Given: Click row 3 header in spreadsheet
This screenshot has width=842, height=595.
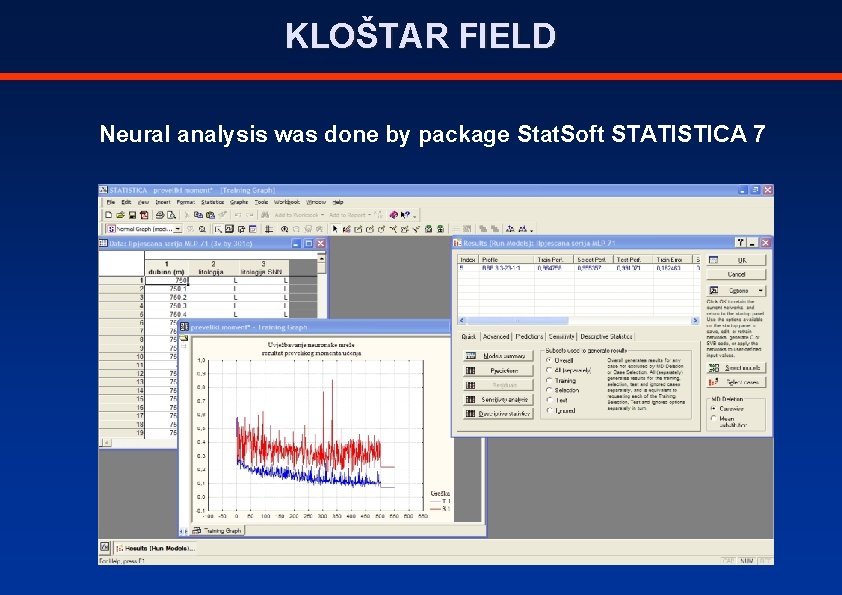Looking at the screenshot, I should pos(122,297).
